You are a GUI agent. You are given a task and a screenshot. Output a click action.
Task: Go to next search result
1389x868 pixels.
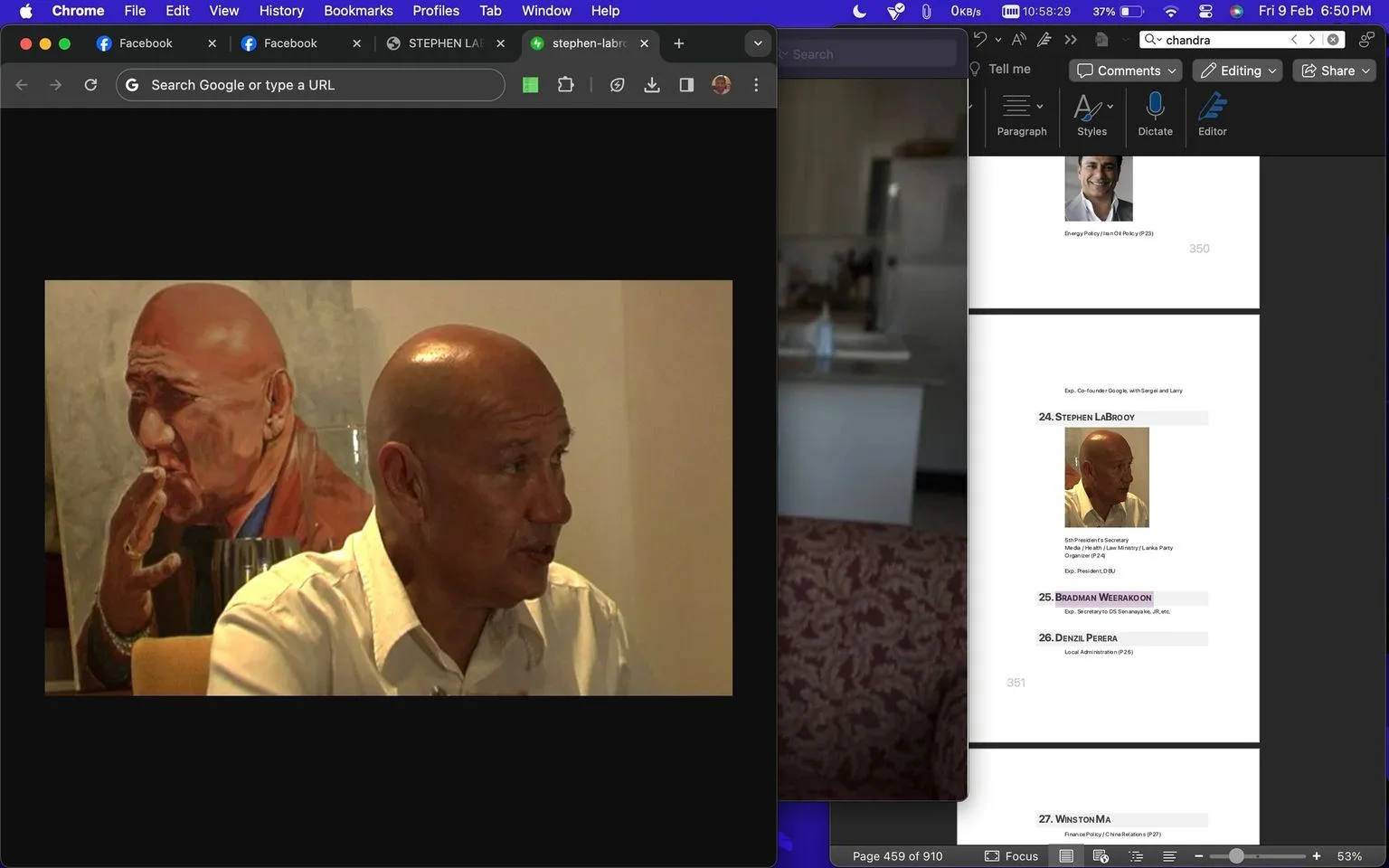(x=1311, y=39)
